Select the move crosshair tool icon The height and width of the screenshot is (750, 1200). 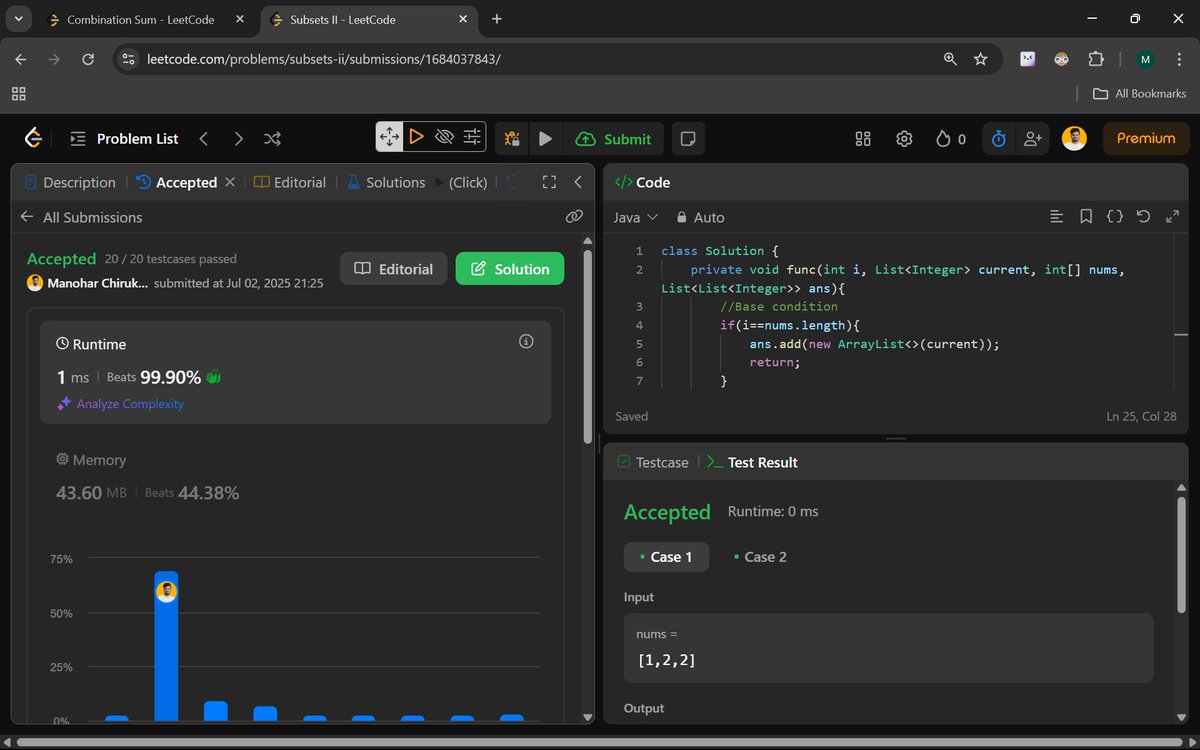tap(389, 137)
